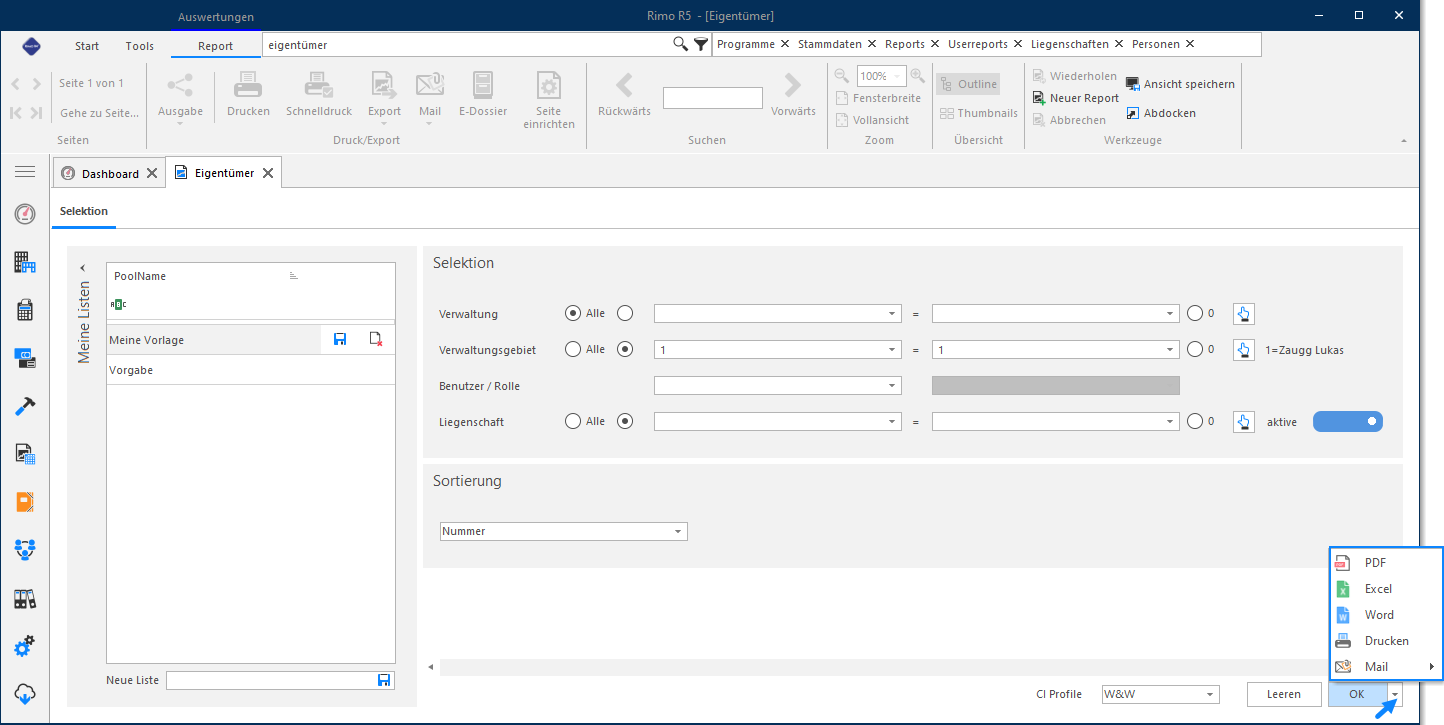Screen dimensions: 1444x725
Task: Open the building sidebar icon
Action: pyautogui.click(x=25, y=262)
